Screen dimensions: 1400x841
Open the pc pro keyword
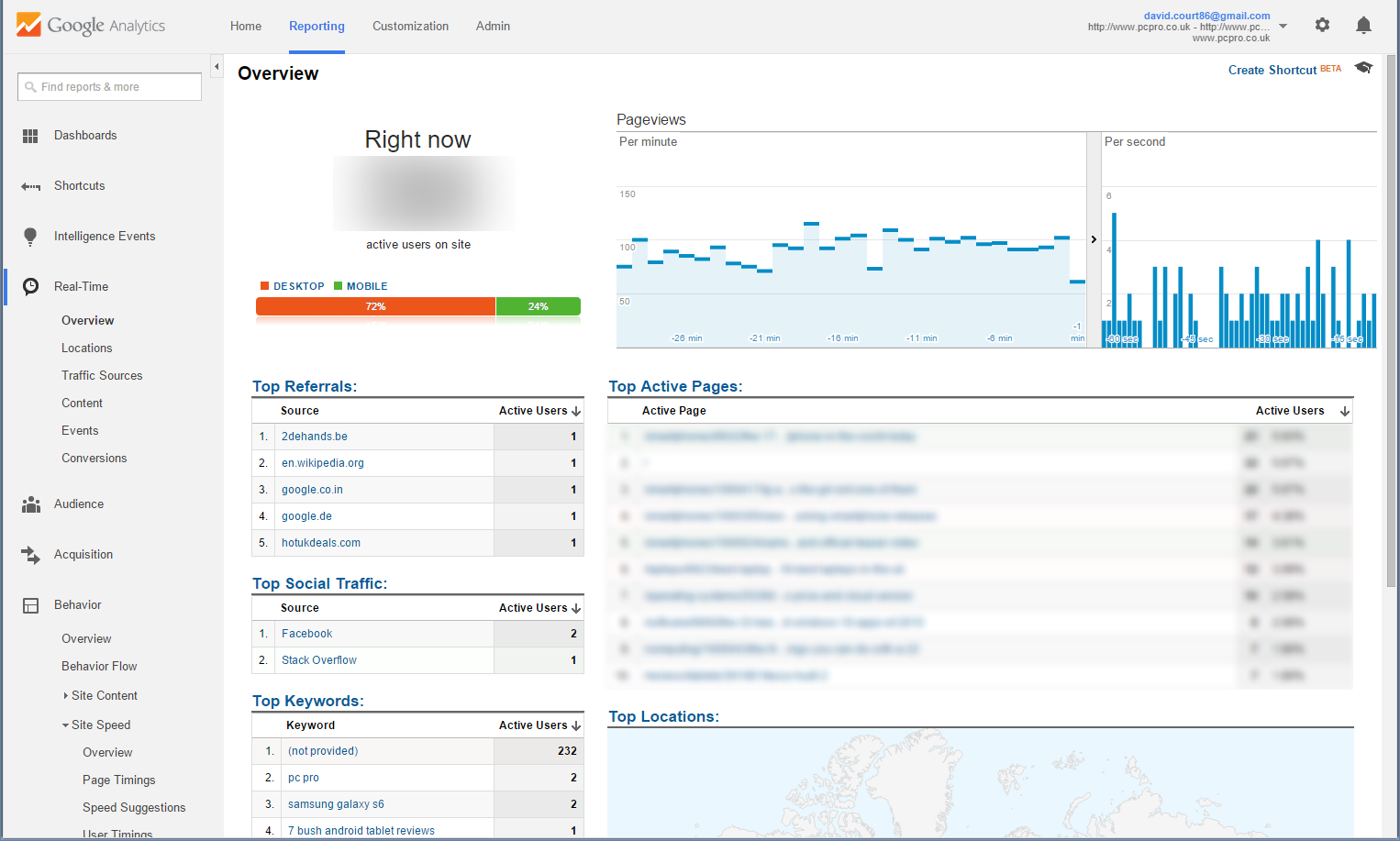304,778
